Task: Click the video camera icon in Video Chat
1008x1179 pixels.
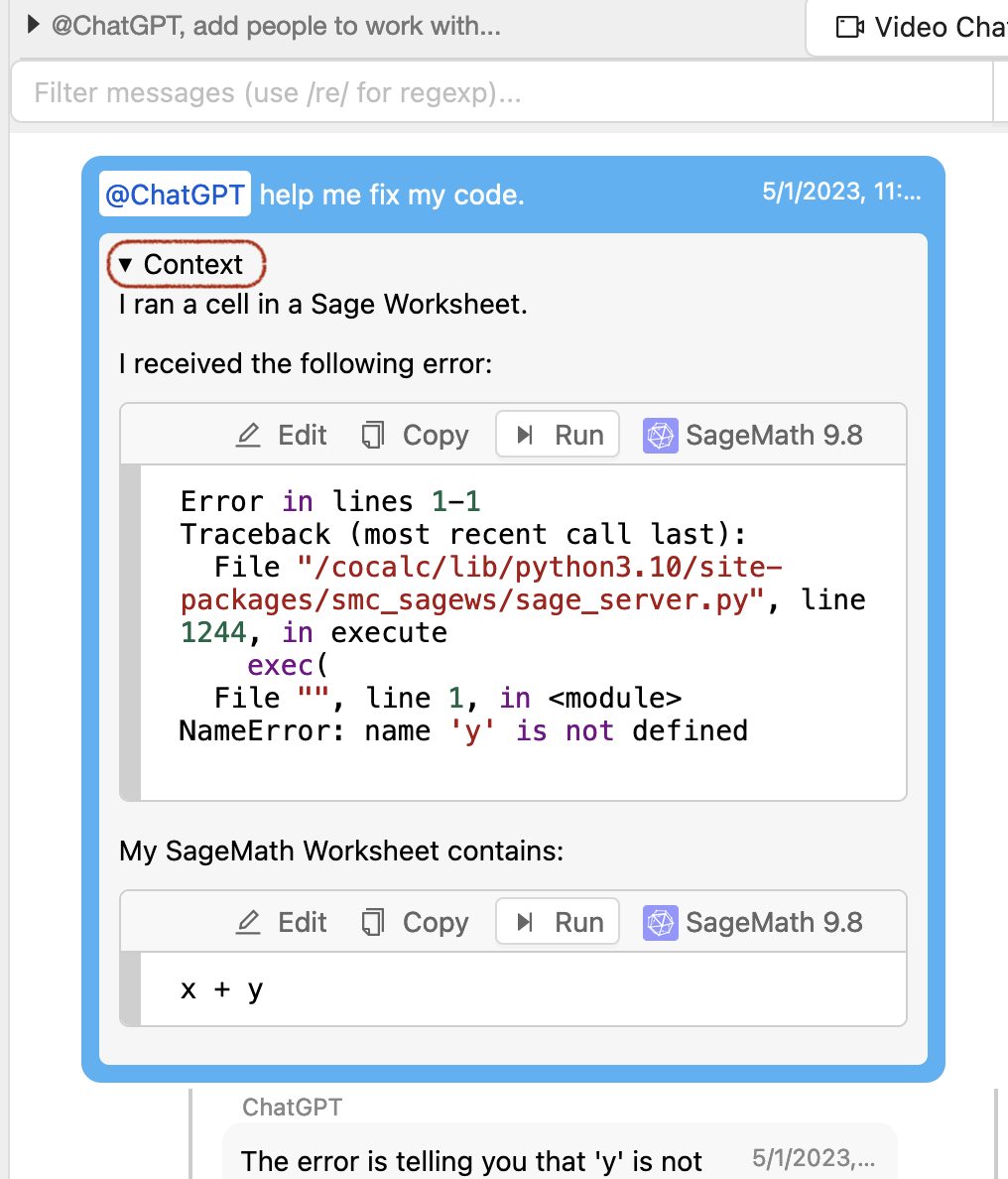Action: pyautogui.click(x=850, y=27)
